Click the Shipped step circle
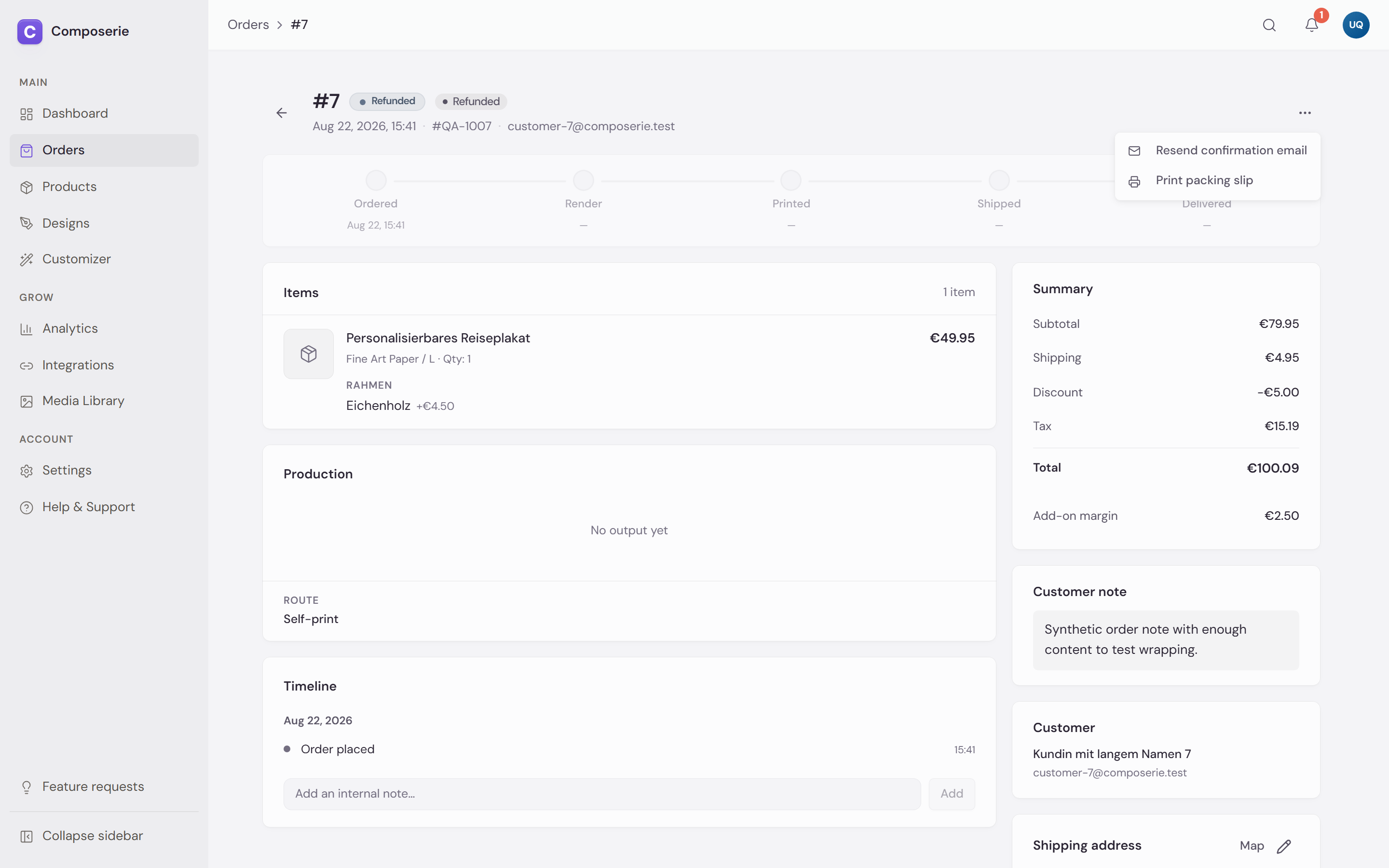Image resolution: width=1389 pixels, height=868 pixels. click(x=999, y=181)
